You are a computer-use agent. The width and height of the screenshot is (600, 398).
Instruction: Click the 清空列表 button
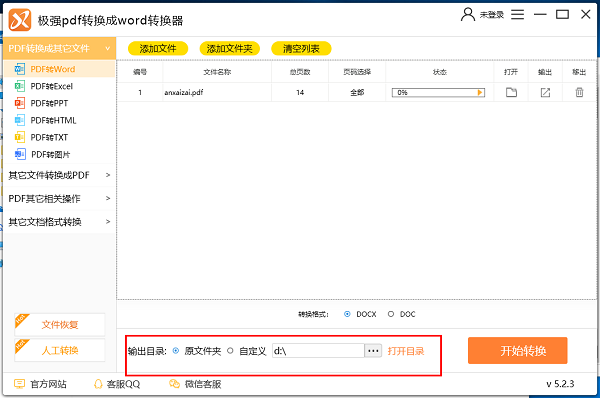[x=301, y=49]
